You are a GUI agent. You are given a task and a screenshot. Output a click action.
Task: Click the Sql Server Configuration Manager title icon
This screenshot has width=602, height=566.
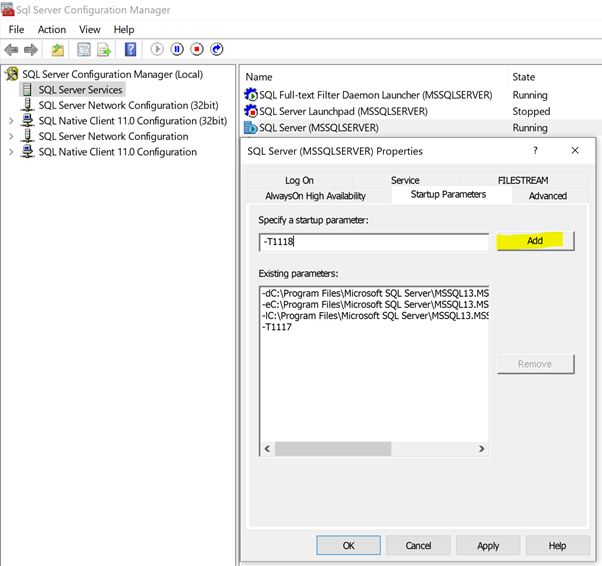pos(8,9)
